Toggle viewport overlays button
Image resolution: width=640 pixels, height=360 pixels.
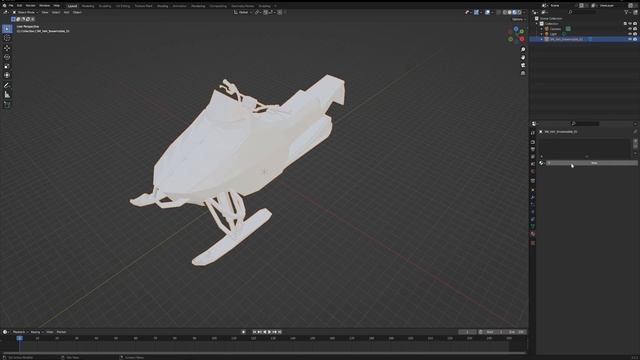coord(487,12)
